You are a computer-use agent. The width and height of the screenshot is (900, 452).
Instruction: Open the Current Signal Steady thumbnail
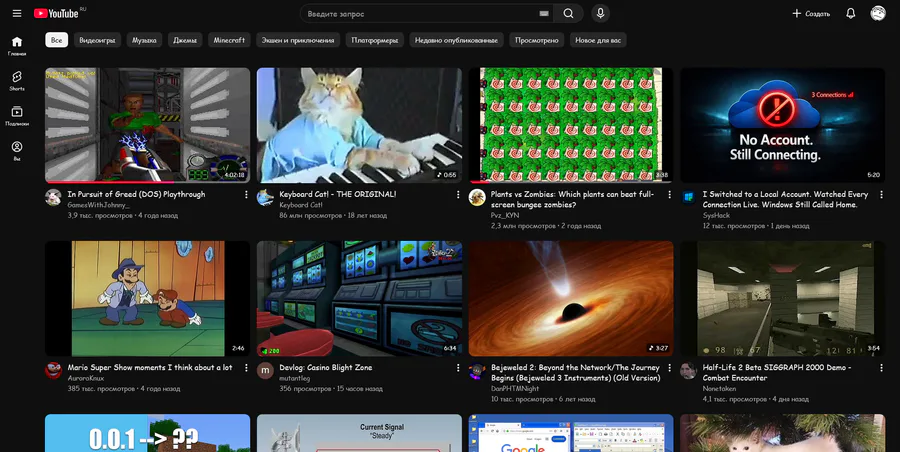tap(359, 433)
